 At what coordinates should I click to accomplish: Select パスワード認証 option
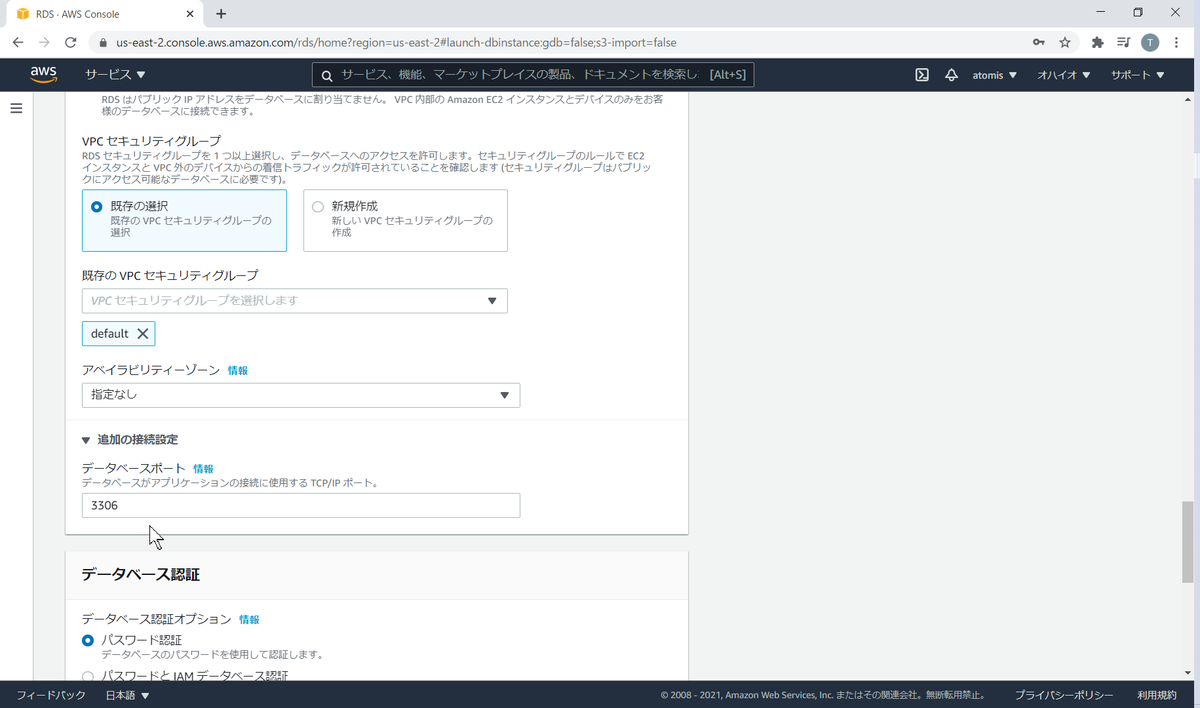click(88, 640)
